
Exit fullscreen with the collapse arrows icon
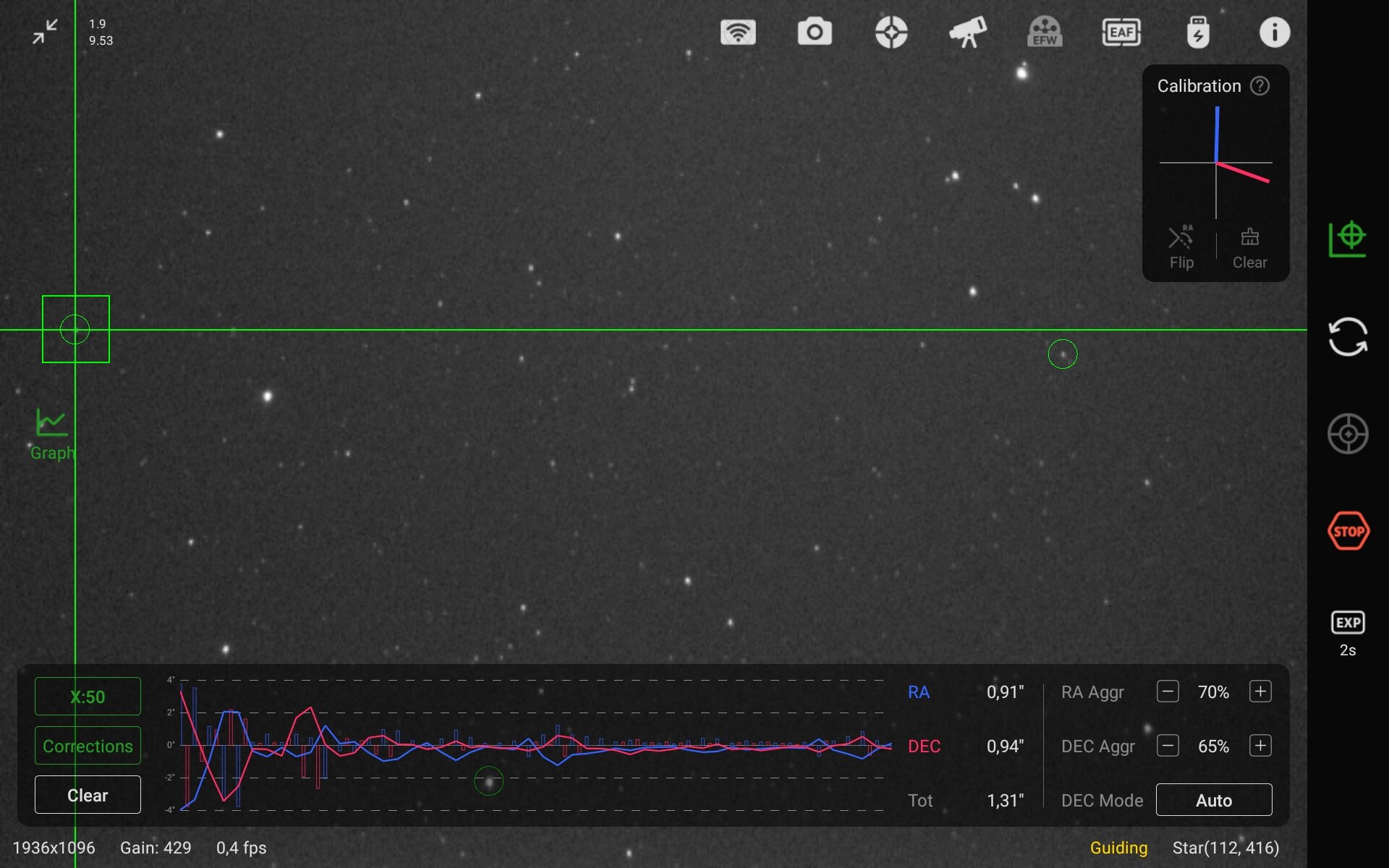pyautogui.click(x=45, y=32)
